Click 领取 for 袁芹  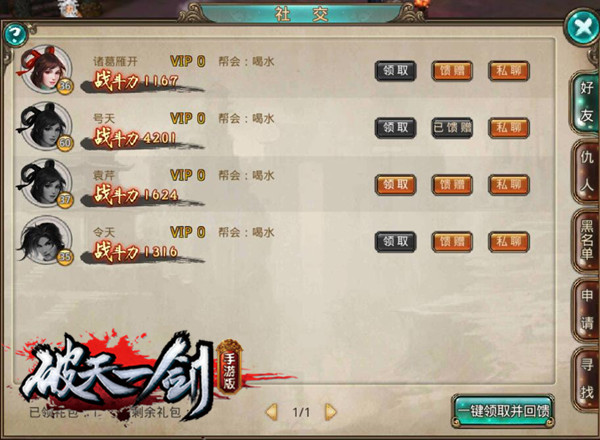[395, 184]
